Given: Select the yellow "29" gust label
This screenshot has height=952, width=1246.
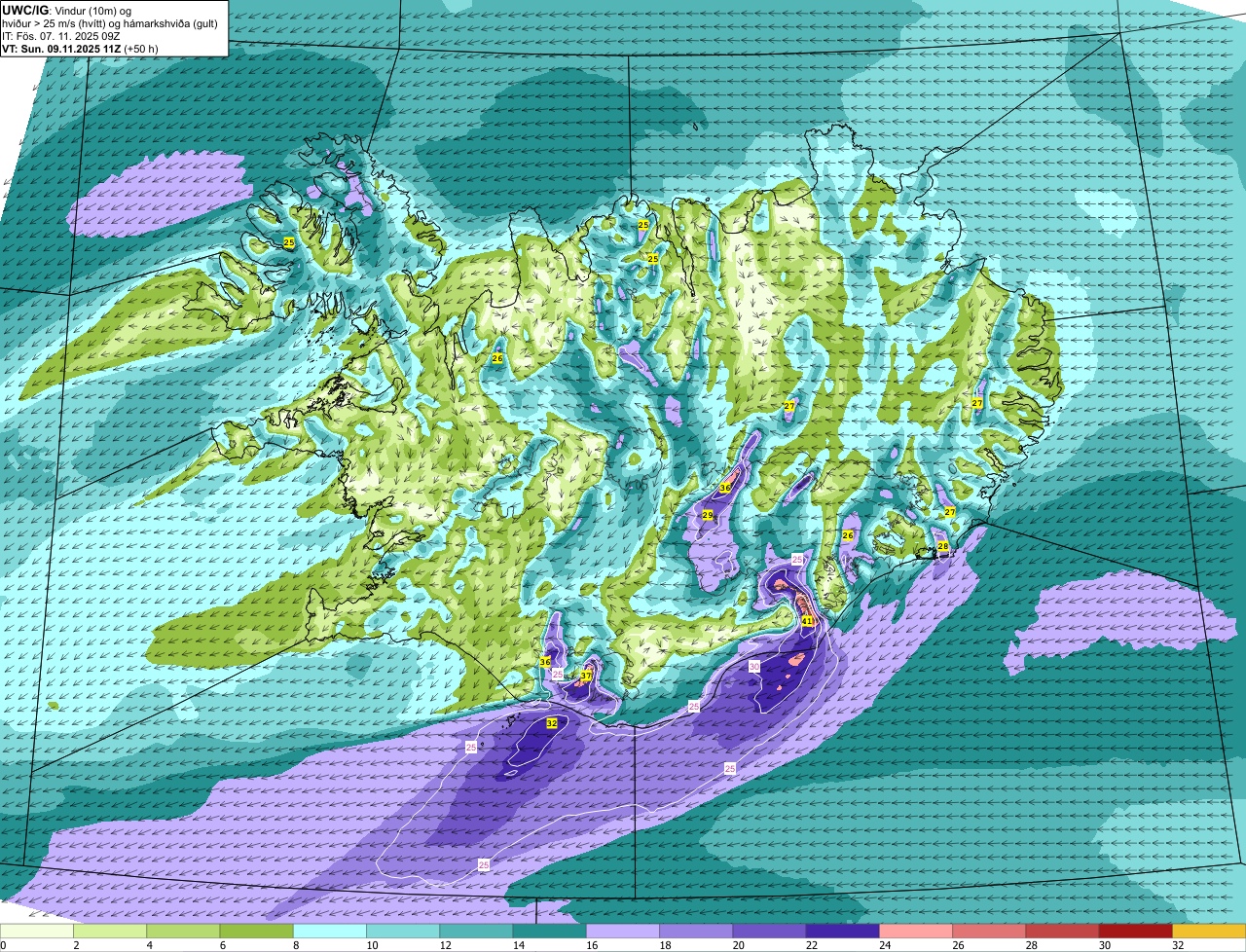Looking at the screenshot, I should pyautogui.click(x=708, y=515).
